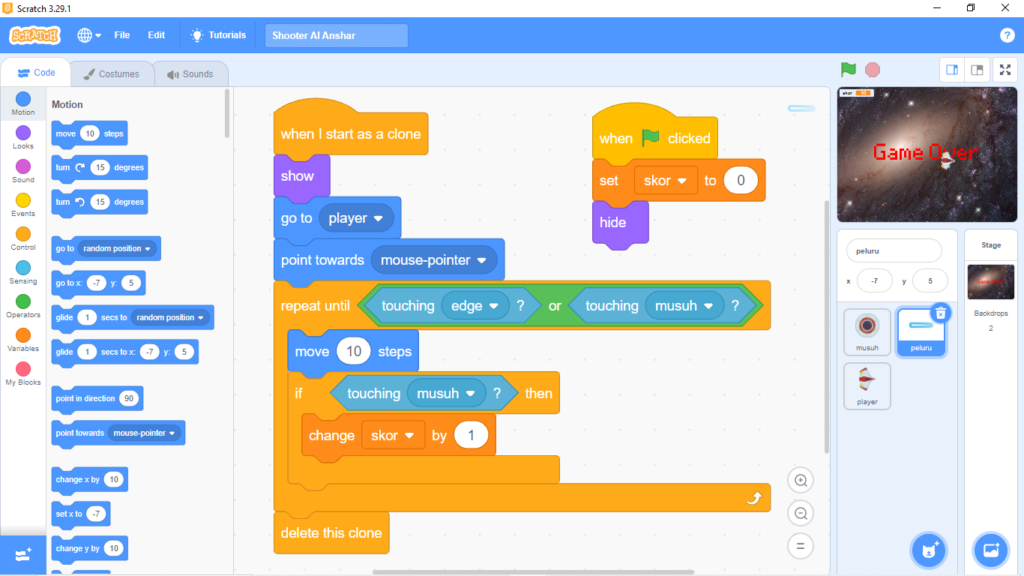Open the language globe menu
Image resolution: width=1024 pixels, height=576 pixels.
pos(89,35)
